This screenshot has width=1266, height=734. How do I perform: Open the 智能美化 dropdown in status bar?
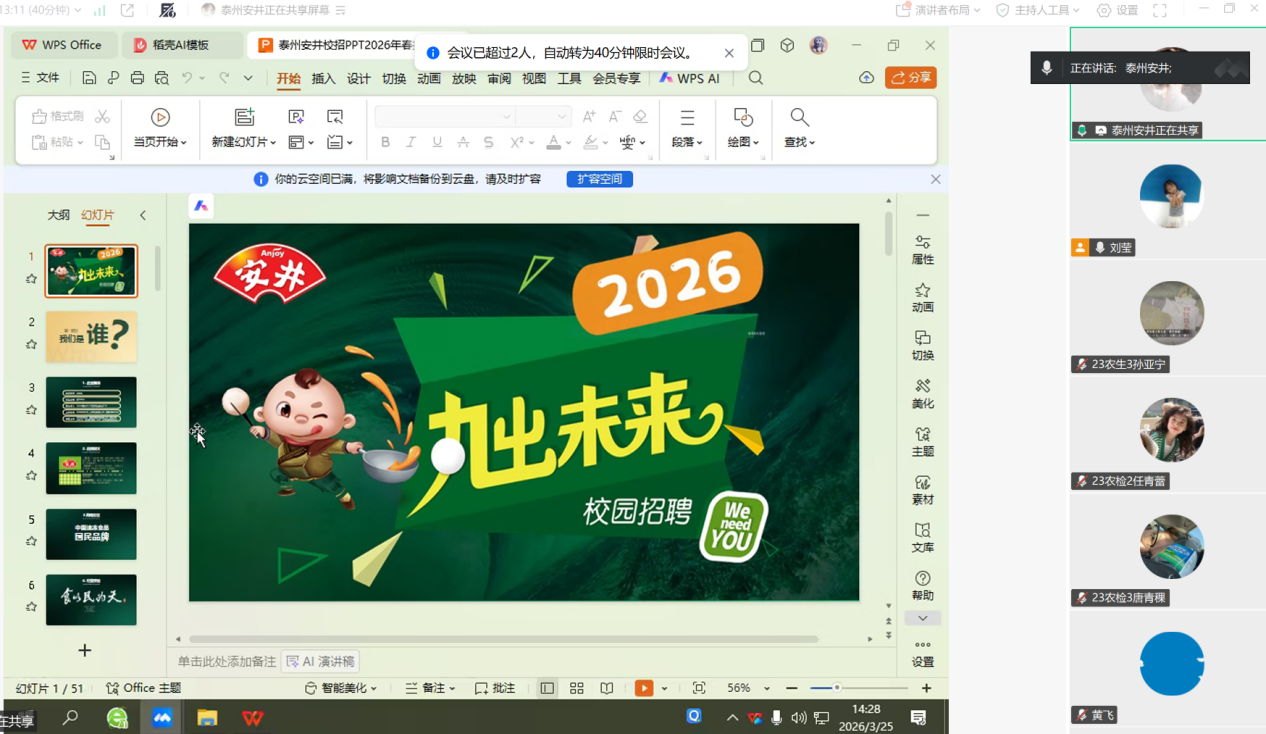[341, 688]
